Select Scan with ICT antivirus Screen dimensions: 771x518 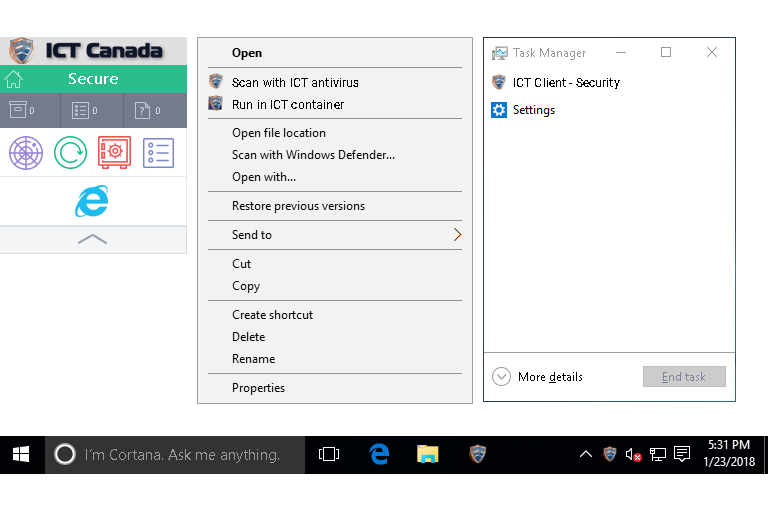[295, 83]
